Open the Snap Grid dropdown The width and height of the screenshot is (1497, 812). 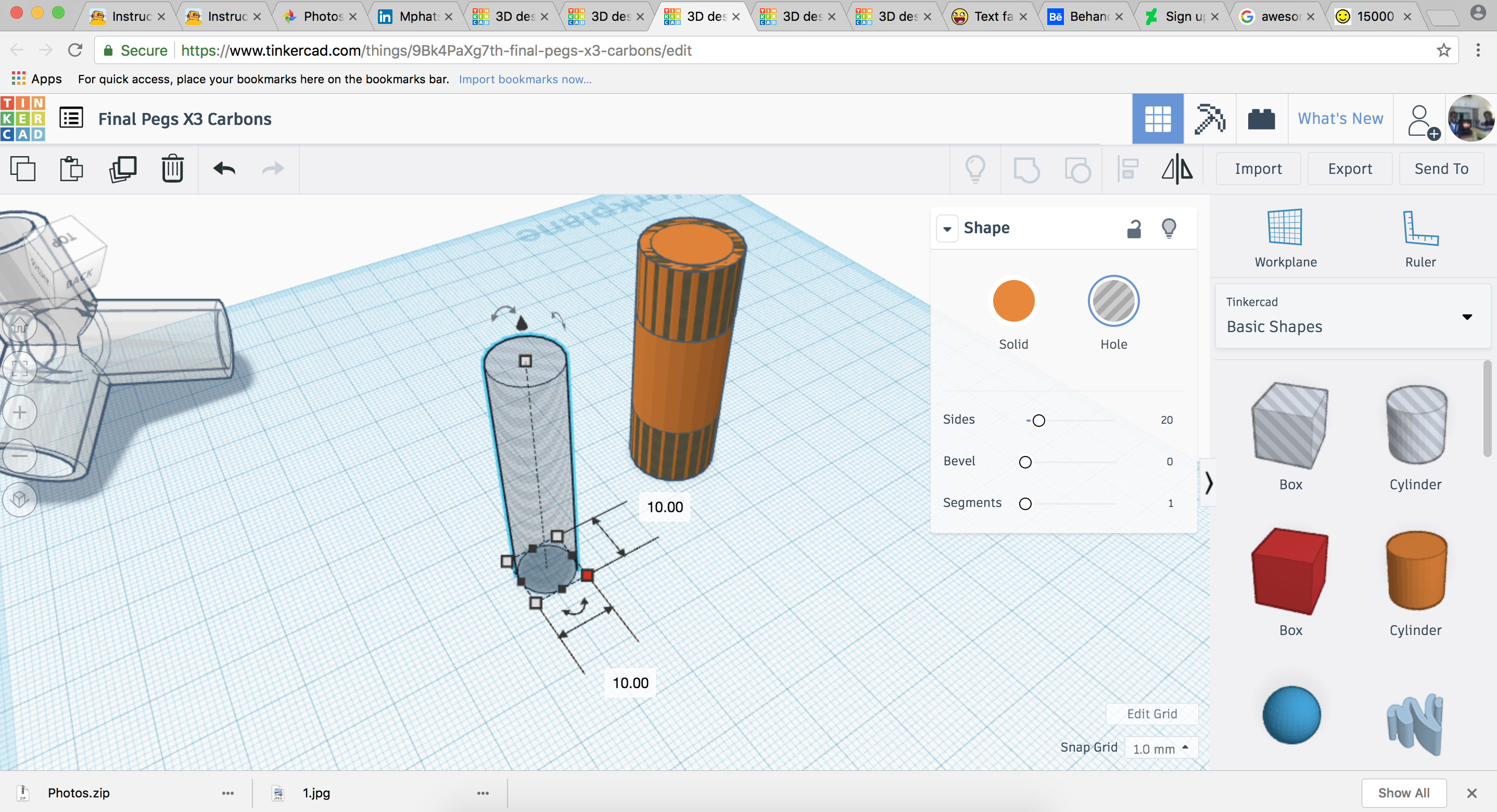click(x=1158, y=748)
